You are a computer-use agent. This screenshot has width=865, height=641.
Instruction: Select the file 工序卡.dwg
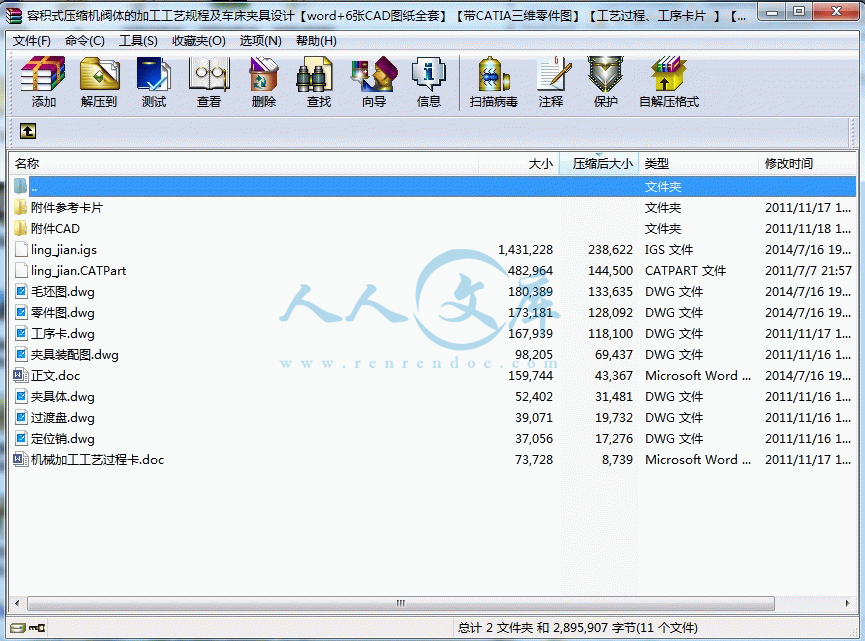pyautogui.click(x=62, y=334)
